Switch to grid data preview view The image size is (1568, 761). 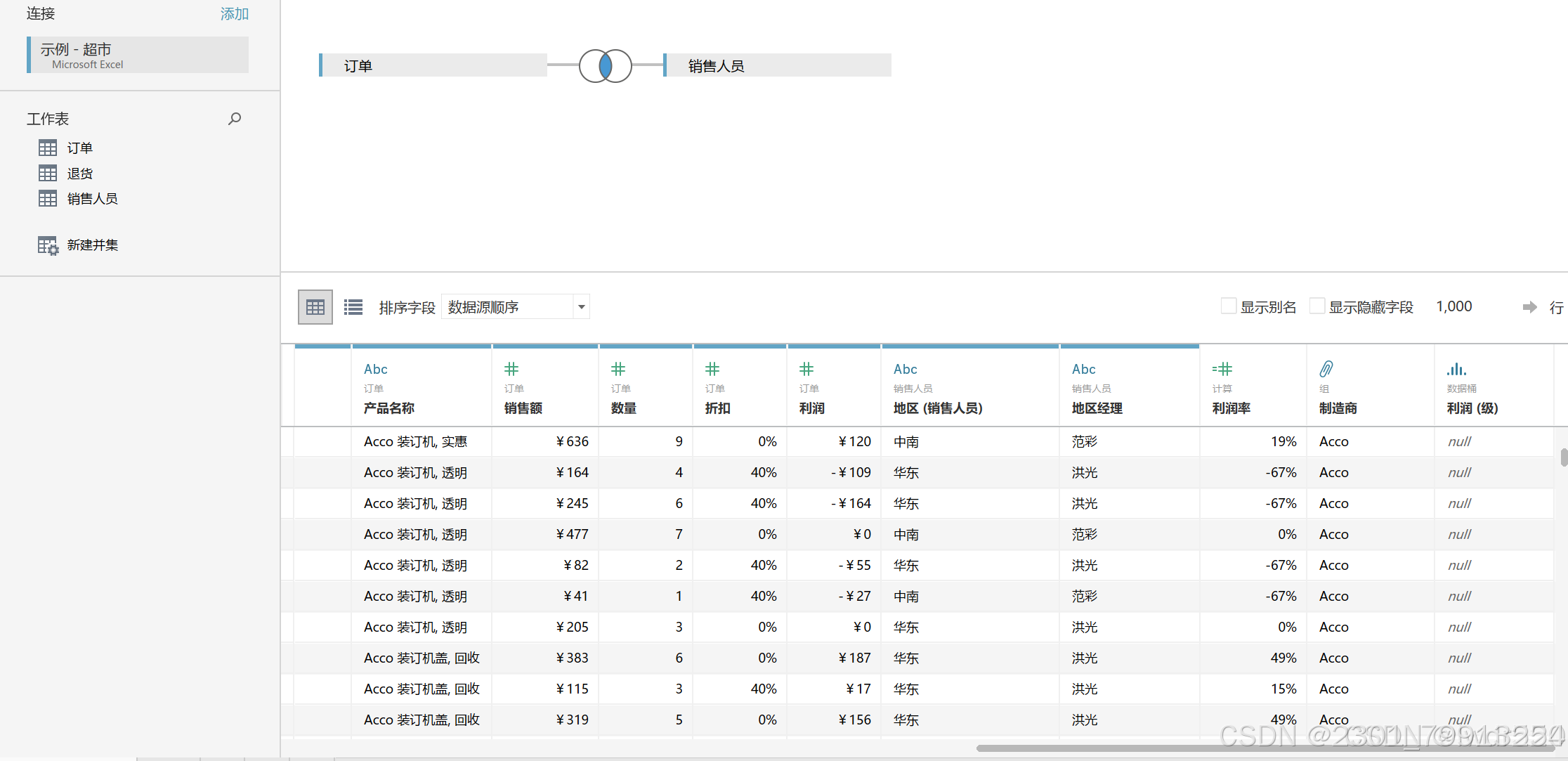315,307
